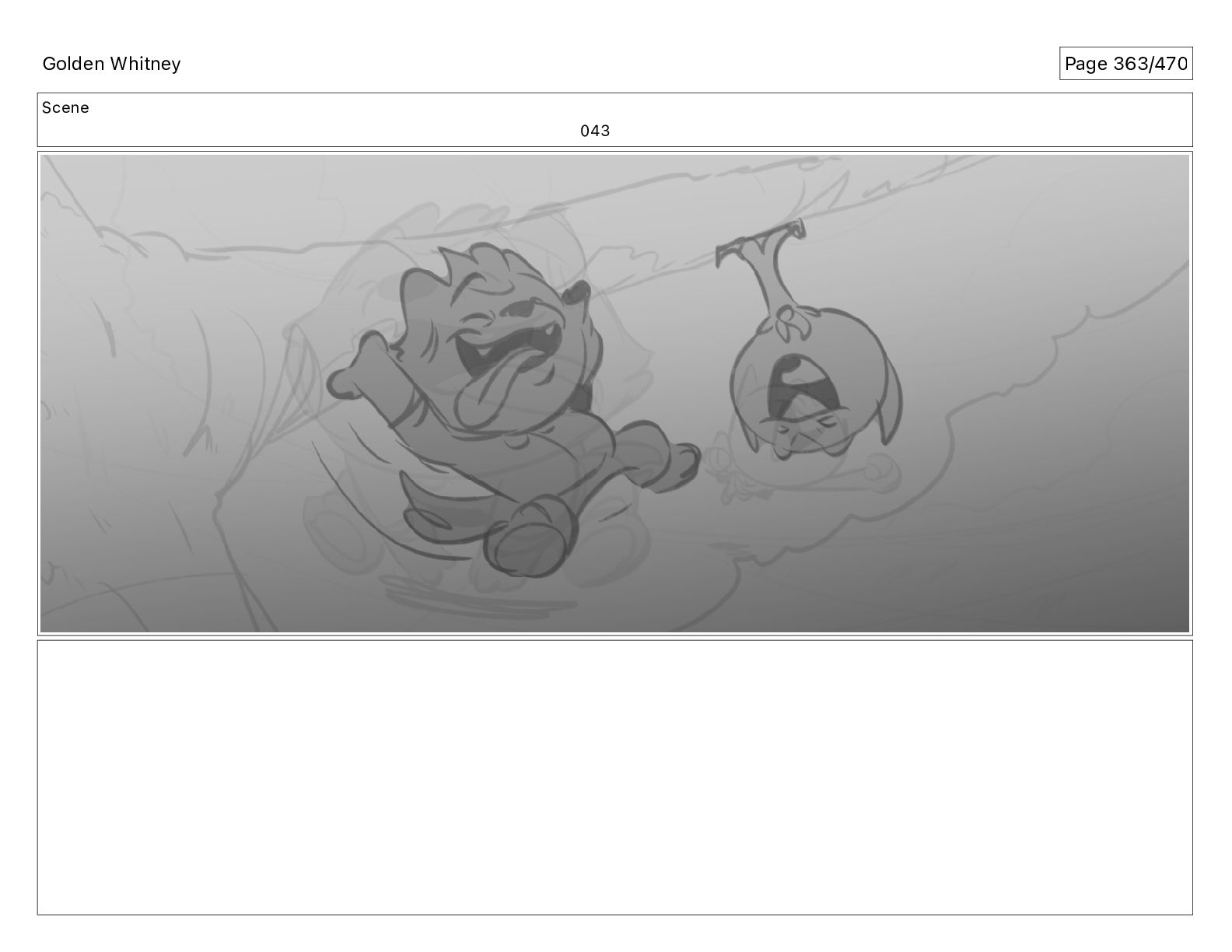Click the 'Page 363/470' page indicator
1232x952 pixels.
pyautogui.click(x=1125, y=64)
